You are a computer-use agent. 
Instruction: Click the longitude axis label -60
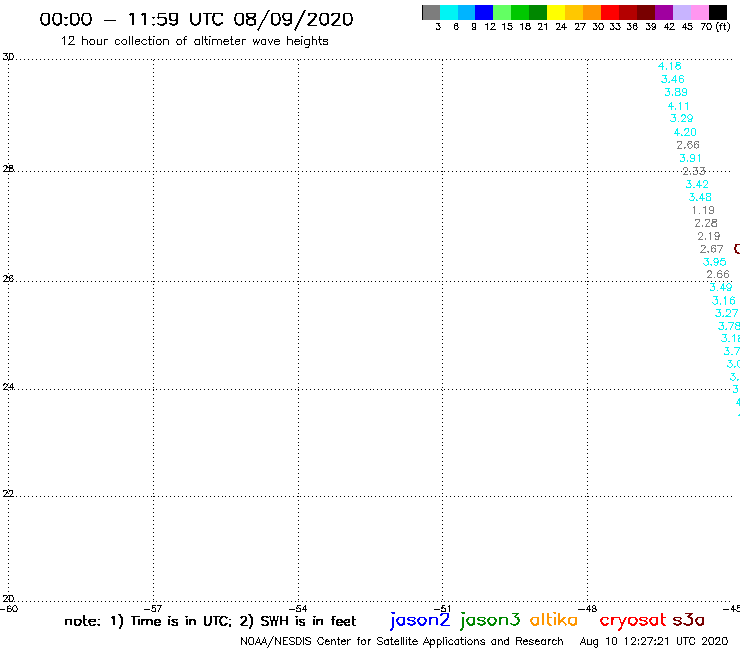(9, 608)
